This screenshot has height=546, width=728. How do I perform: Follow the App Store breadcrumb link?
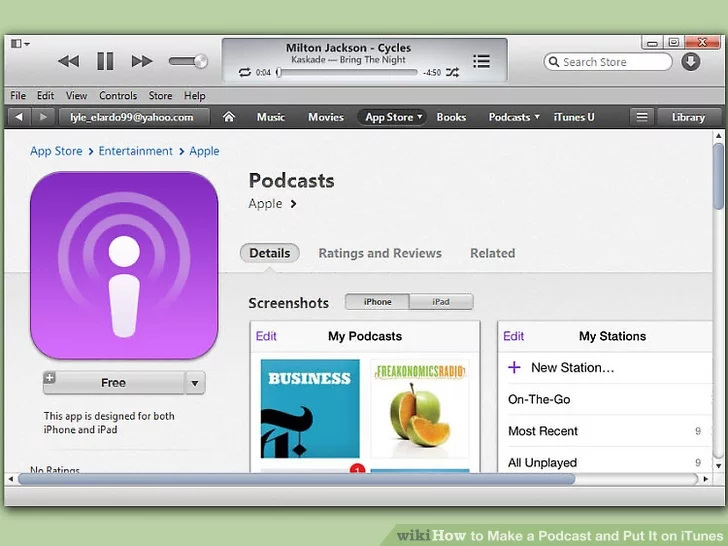tap(56, 151)
